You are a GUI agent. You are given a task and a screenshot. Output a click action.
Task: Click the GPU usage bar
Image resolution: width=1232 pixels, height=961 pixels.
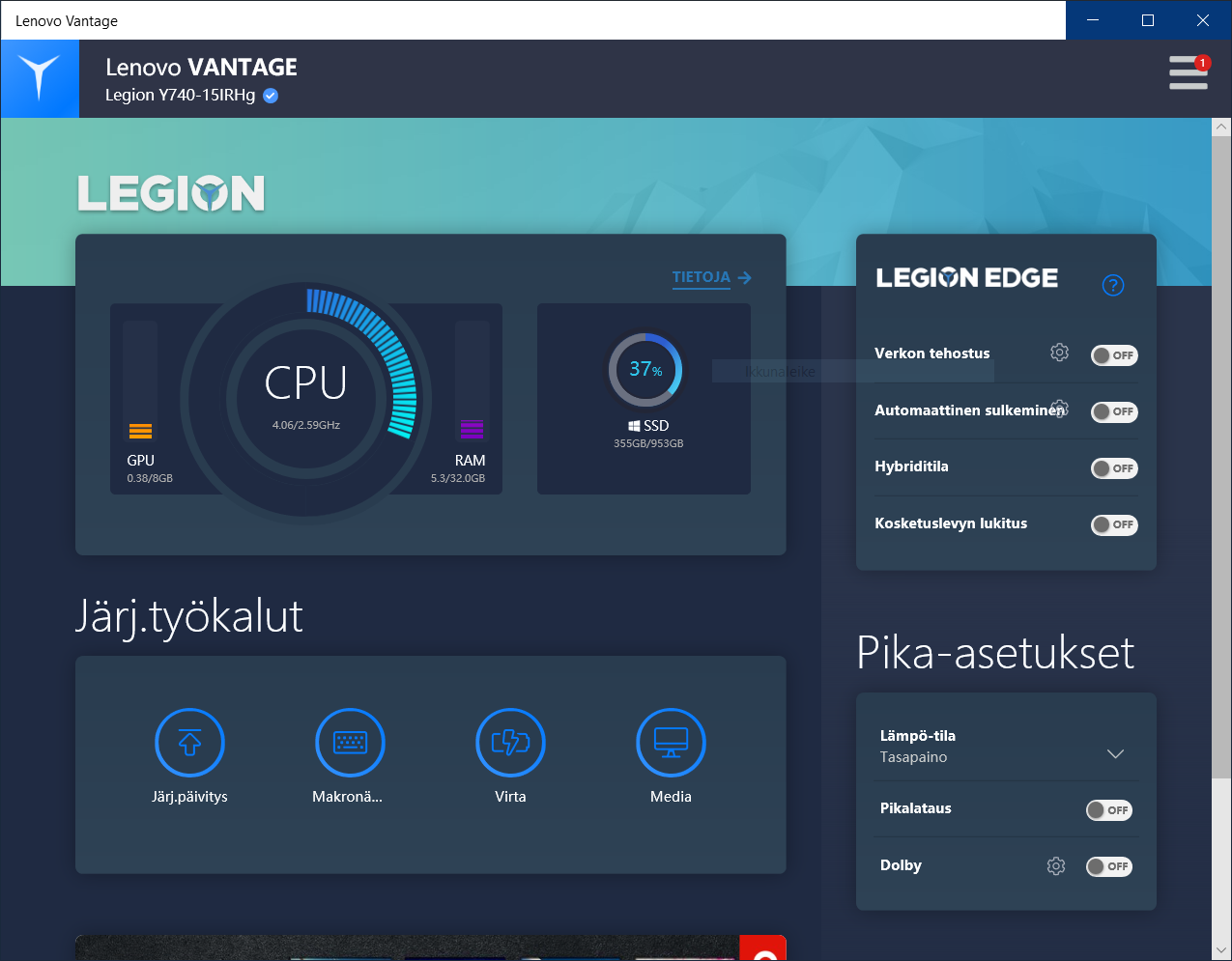[x=140, y=381]
